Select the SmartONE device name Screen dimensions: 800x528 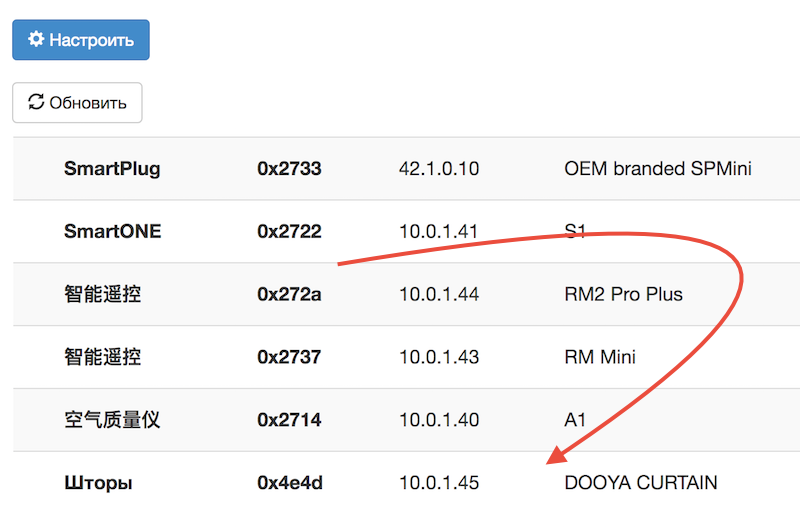[112, 232]
